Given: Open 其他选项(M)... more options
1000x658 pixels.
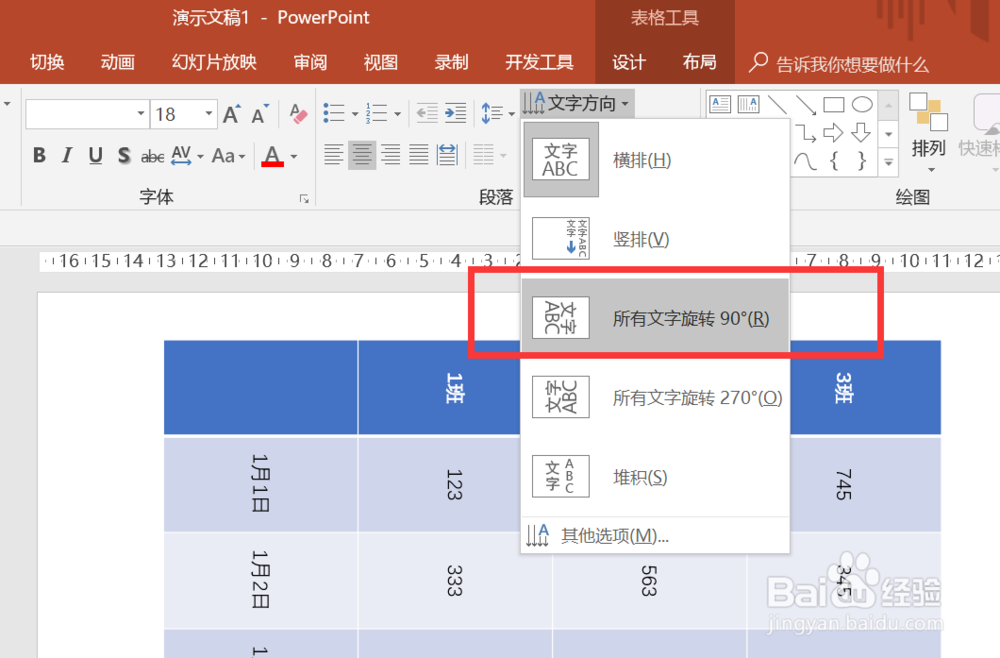Looking at the screenshot, I should tap(655, 536).
